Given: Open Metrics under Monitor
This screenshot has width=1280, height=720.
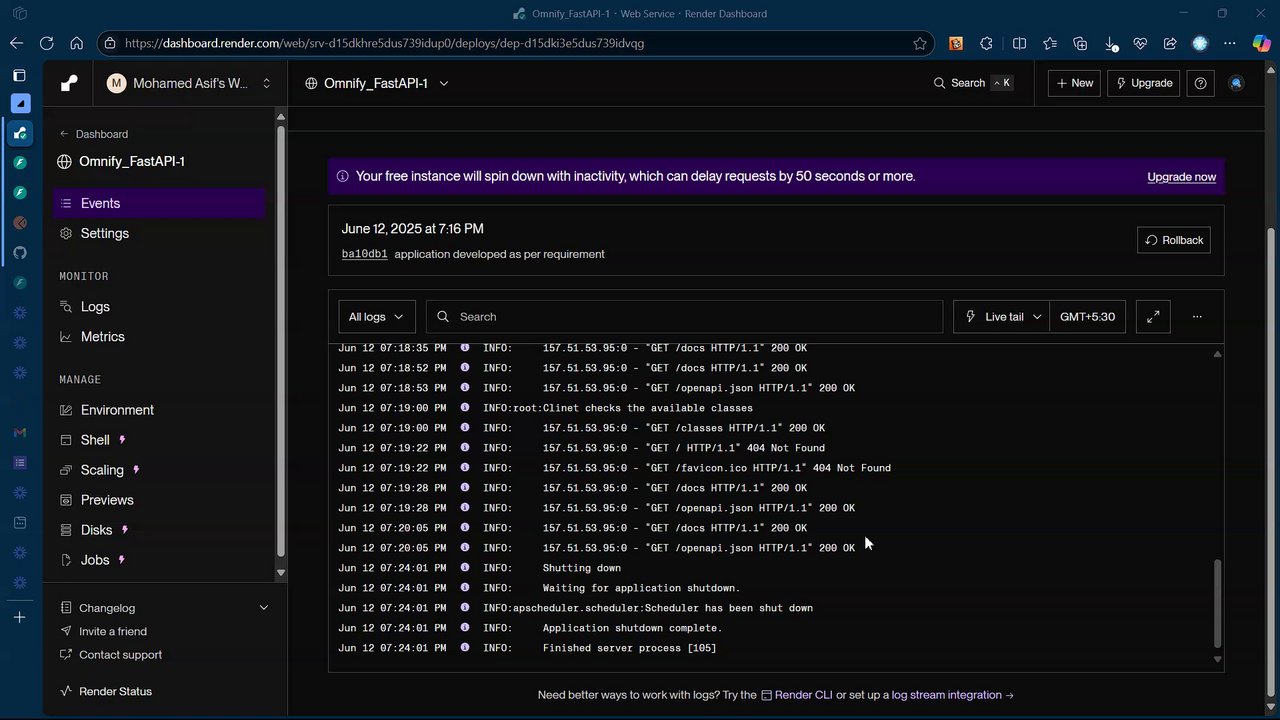Looking at the screenshot, I should tap(160, 337).
